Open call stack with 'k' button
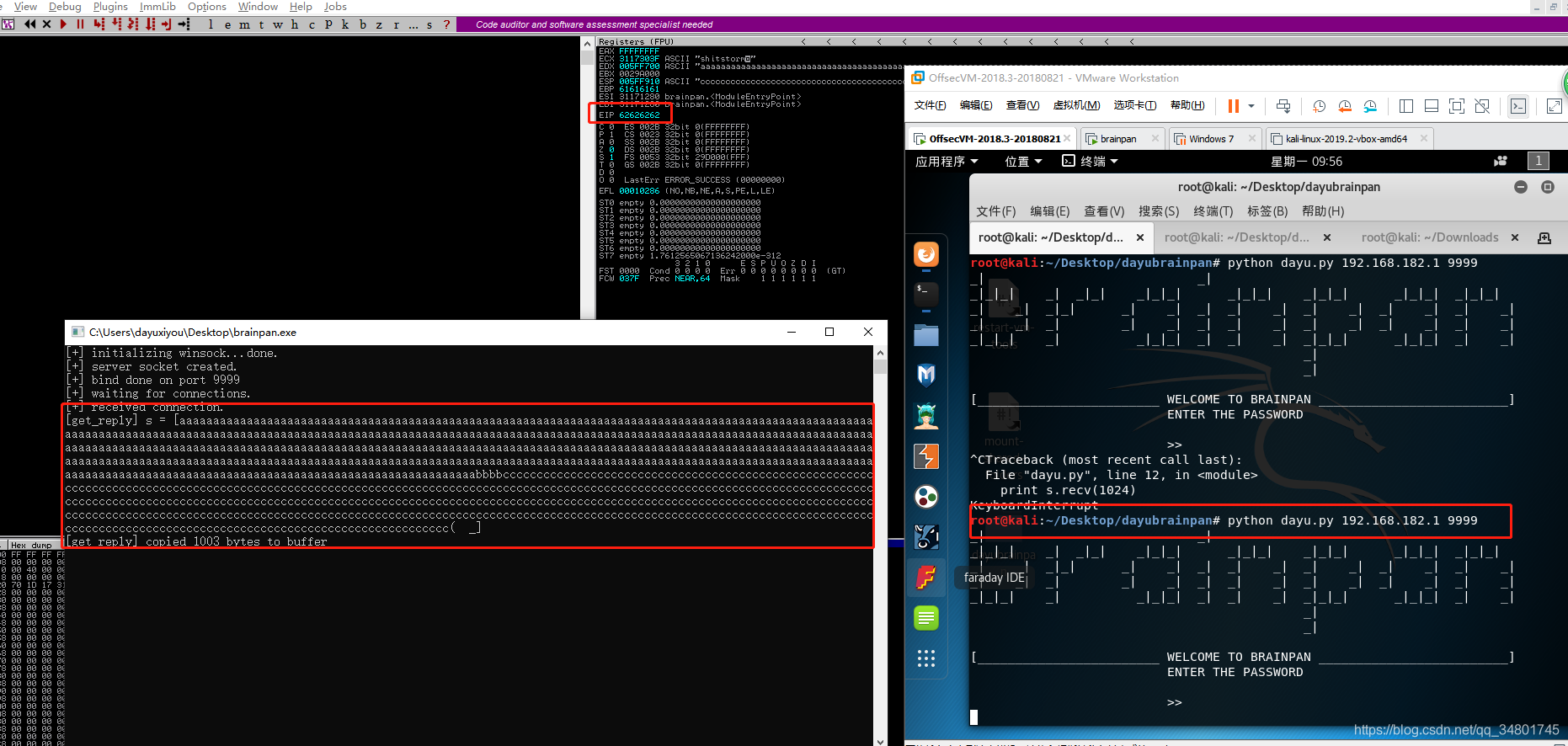The height and width of the screenshot is (746, 1568). click(345, 24)
